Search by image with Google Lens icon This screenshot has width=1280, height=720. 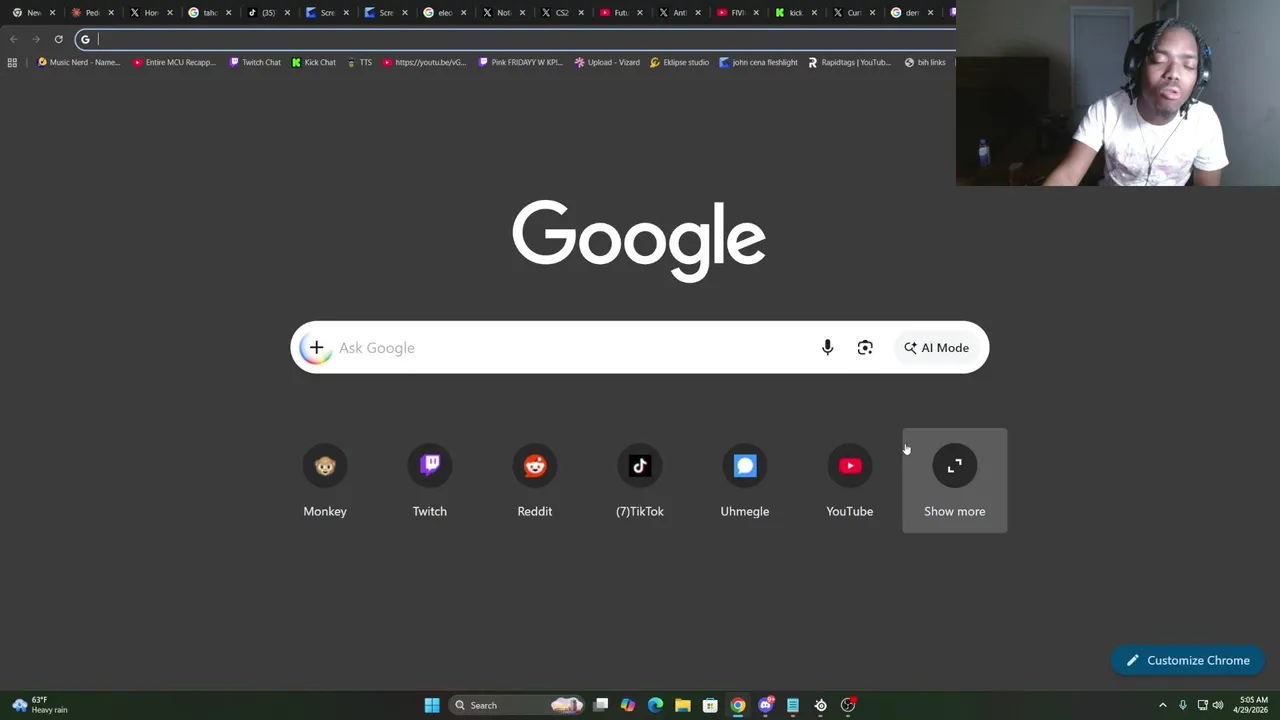click(865, 348)
